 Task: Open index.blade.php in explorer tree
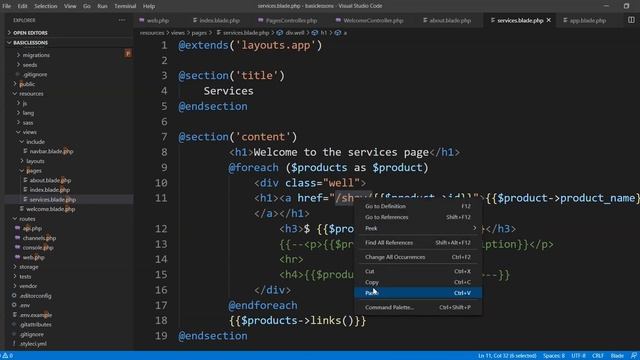49,190
